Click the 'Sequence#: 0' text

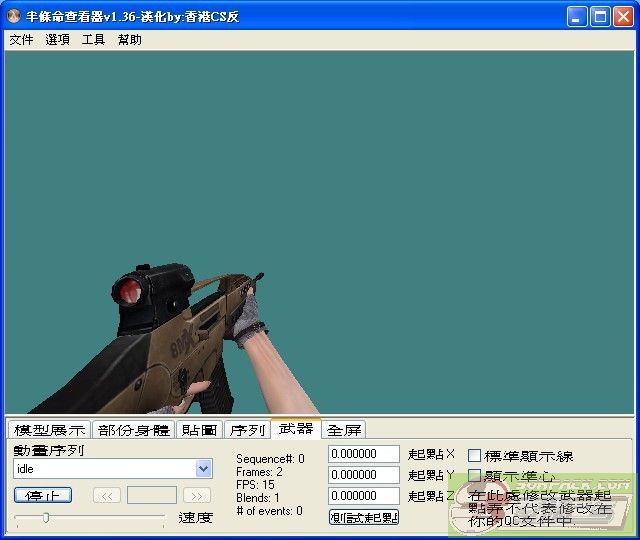point(270,459)
